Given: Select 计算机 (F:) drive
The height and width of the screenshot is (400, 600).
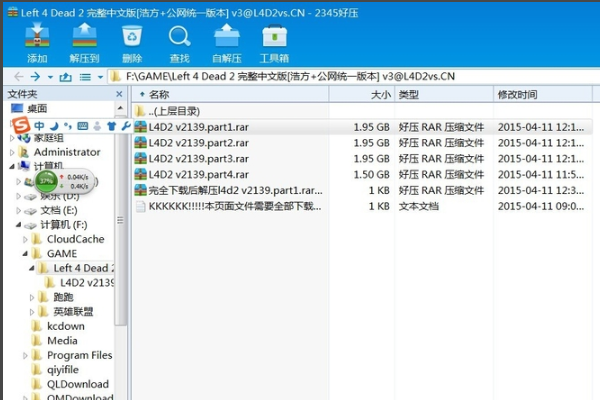Looking at the screenshot, I should coord(64,225).
